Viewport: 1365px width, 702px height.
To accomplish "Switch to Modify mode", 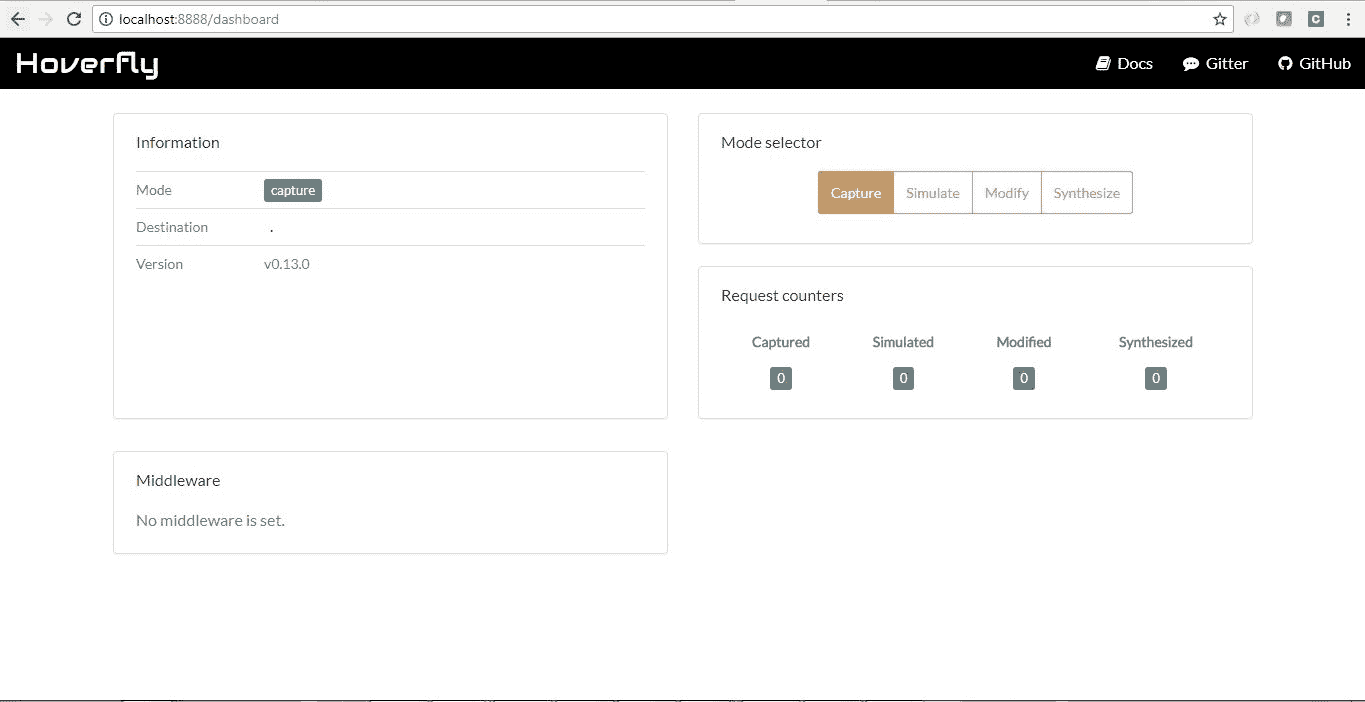I will click(1007, 193).
